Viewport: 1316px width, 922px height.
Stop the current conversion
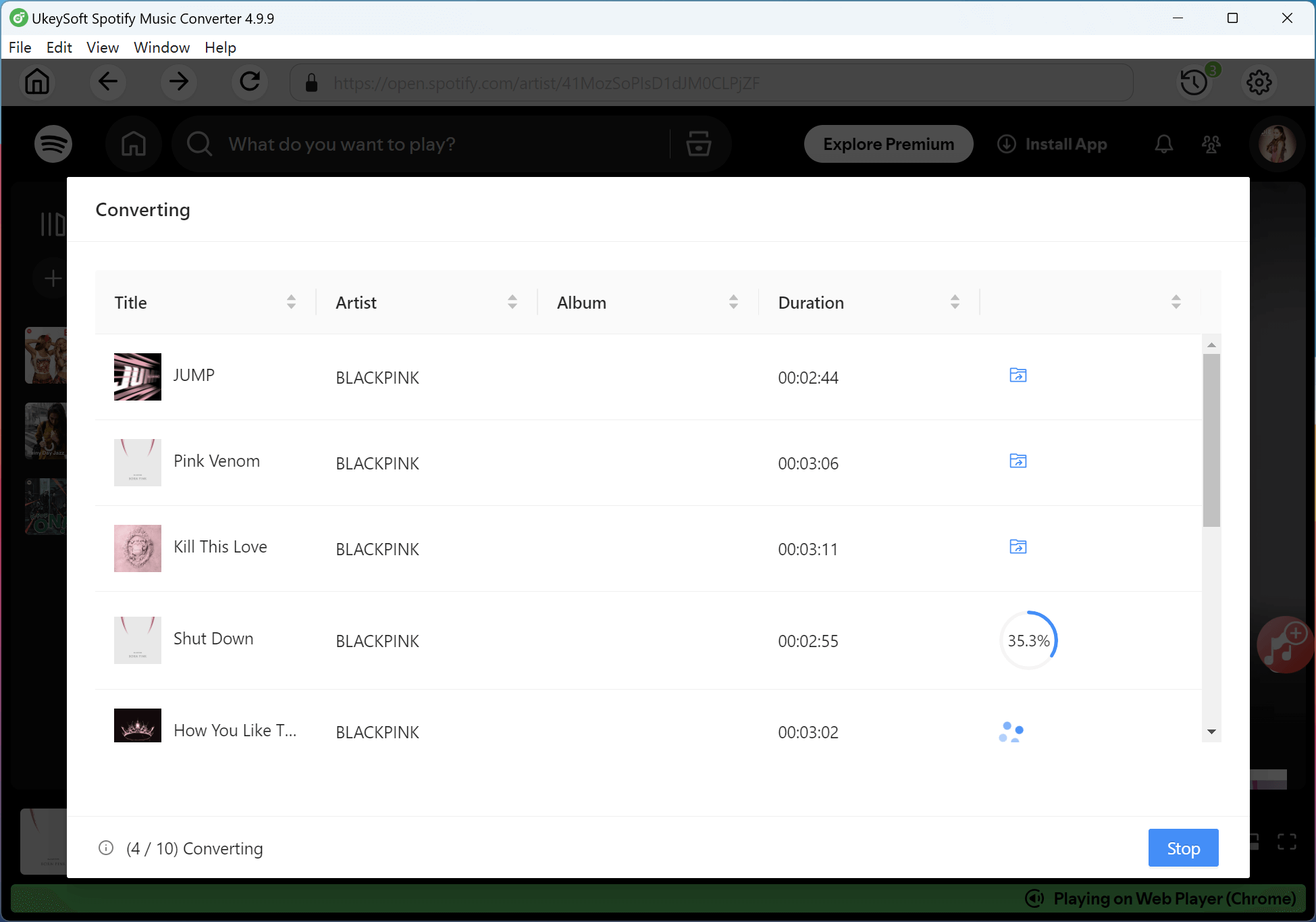point(1183,848)
